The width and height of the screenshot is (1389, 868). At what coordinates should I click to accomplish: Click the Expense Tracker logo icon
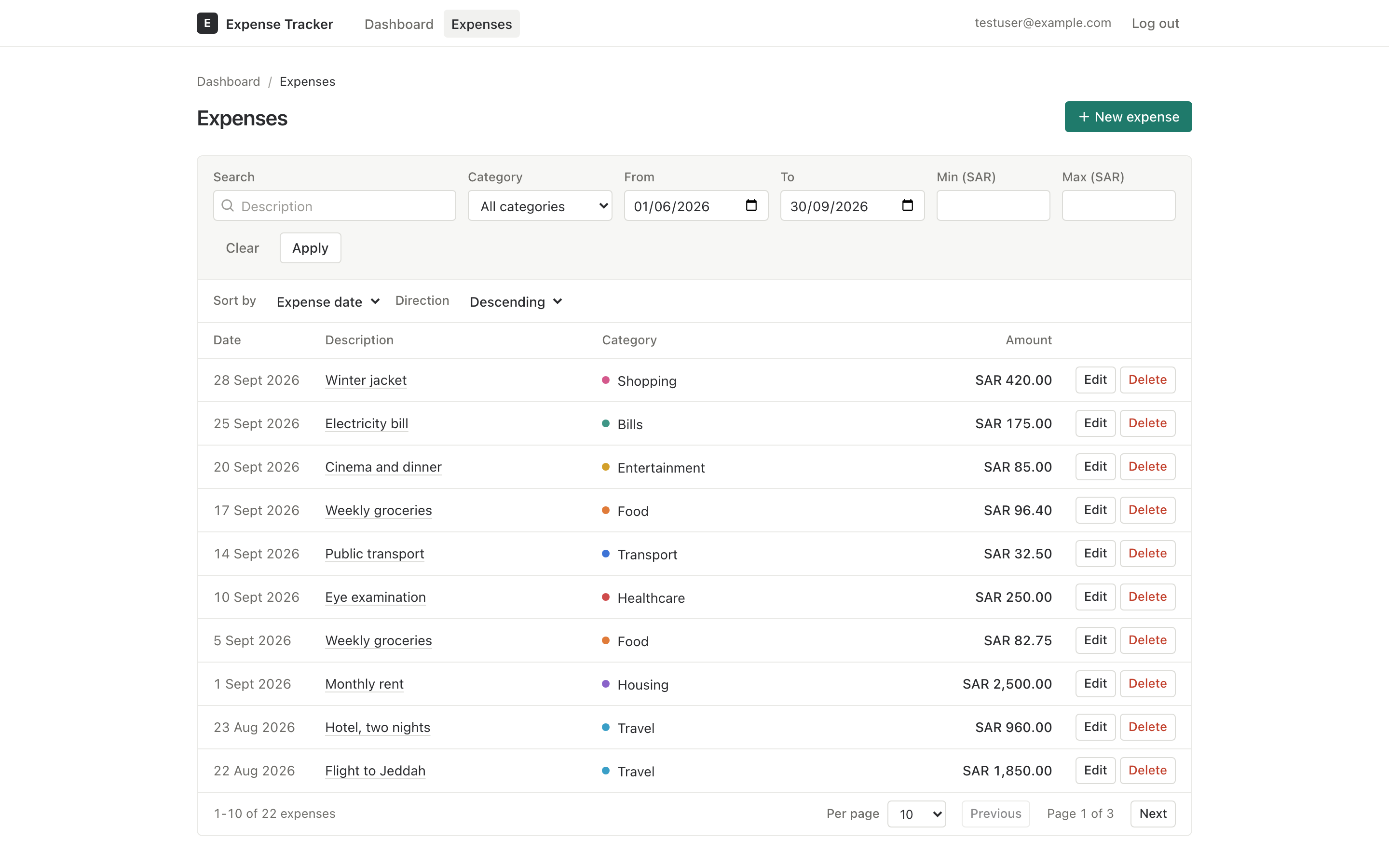click(x=207, y=24)
